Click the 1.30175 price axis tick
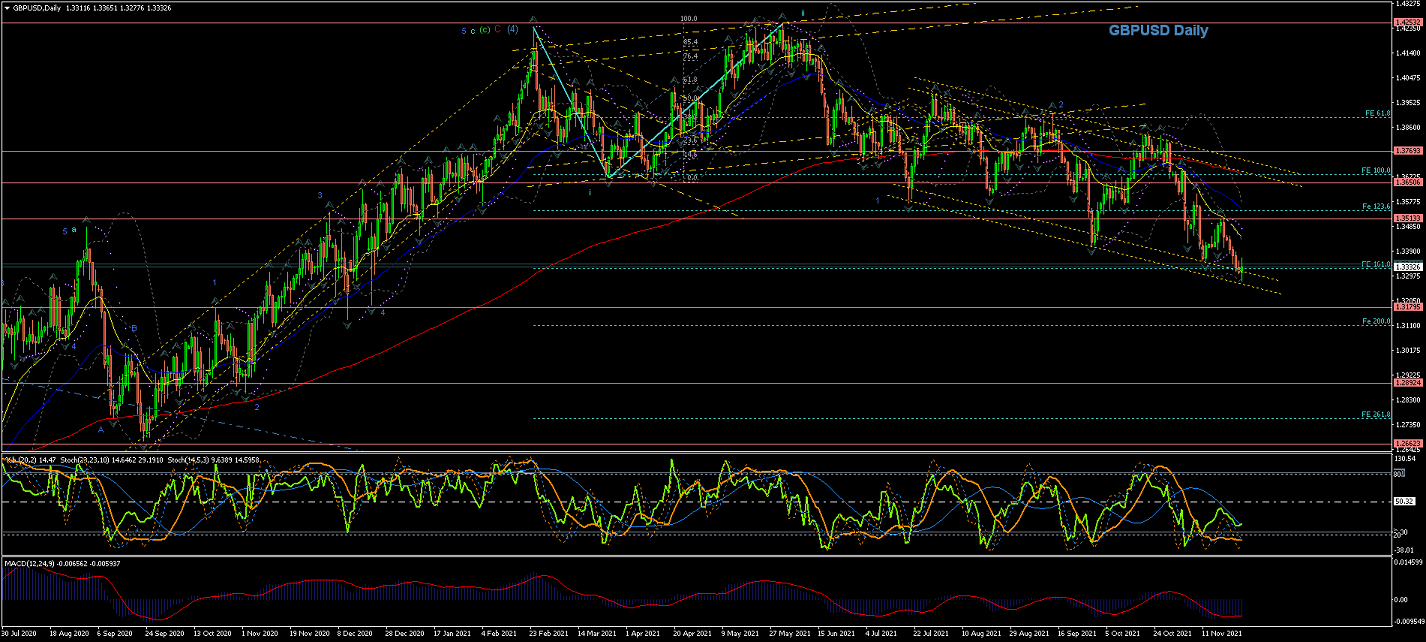1426x642 pixels. (x=1407, y=351)
